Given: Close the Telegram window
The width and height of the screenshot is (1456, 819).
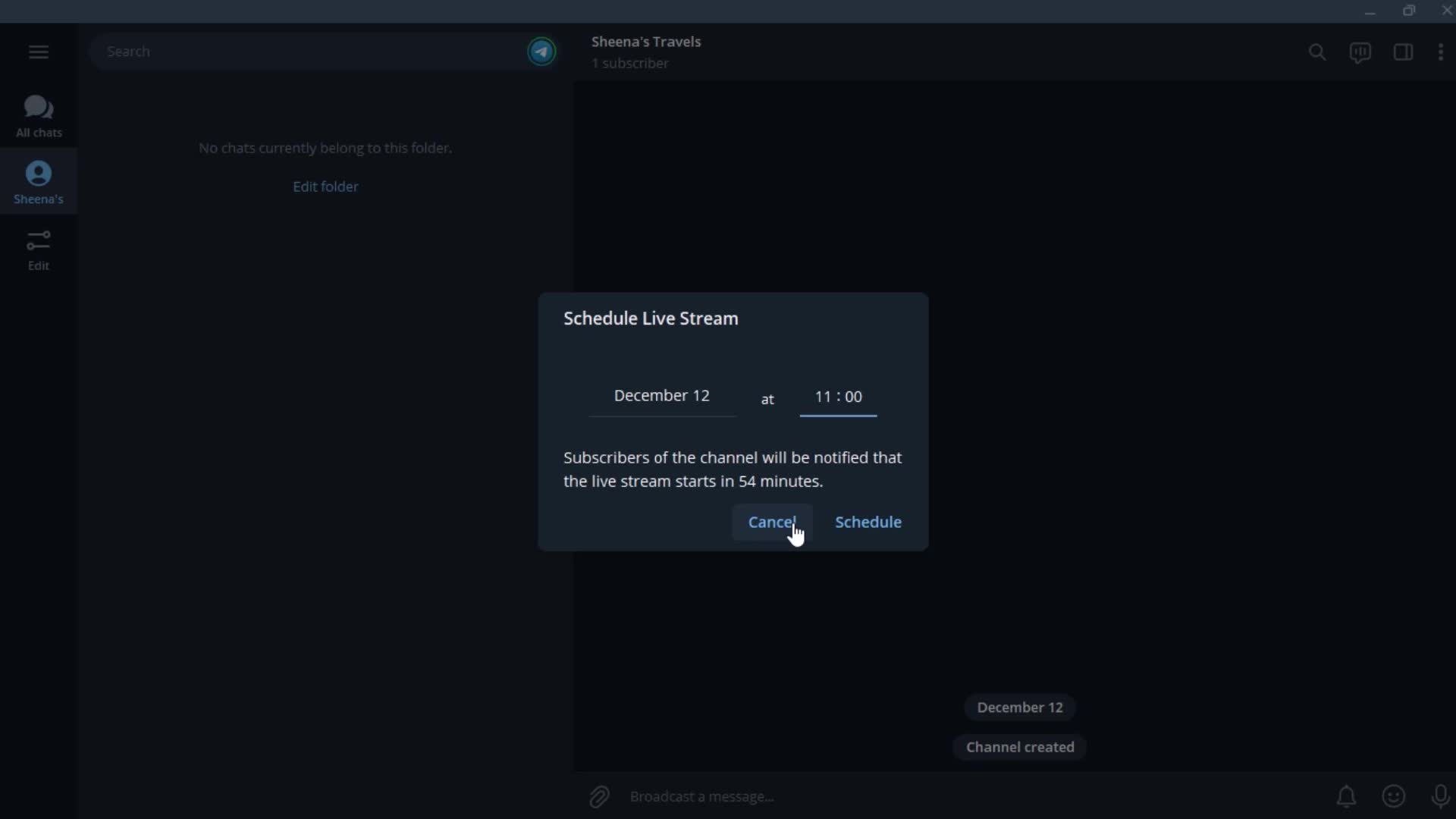Looking at the screenshot, I should coord(1446,11).
